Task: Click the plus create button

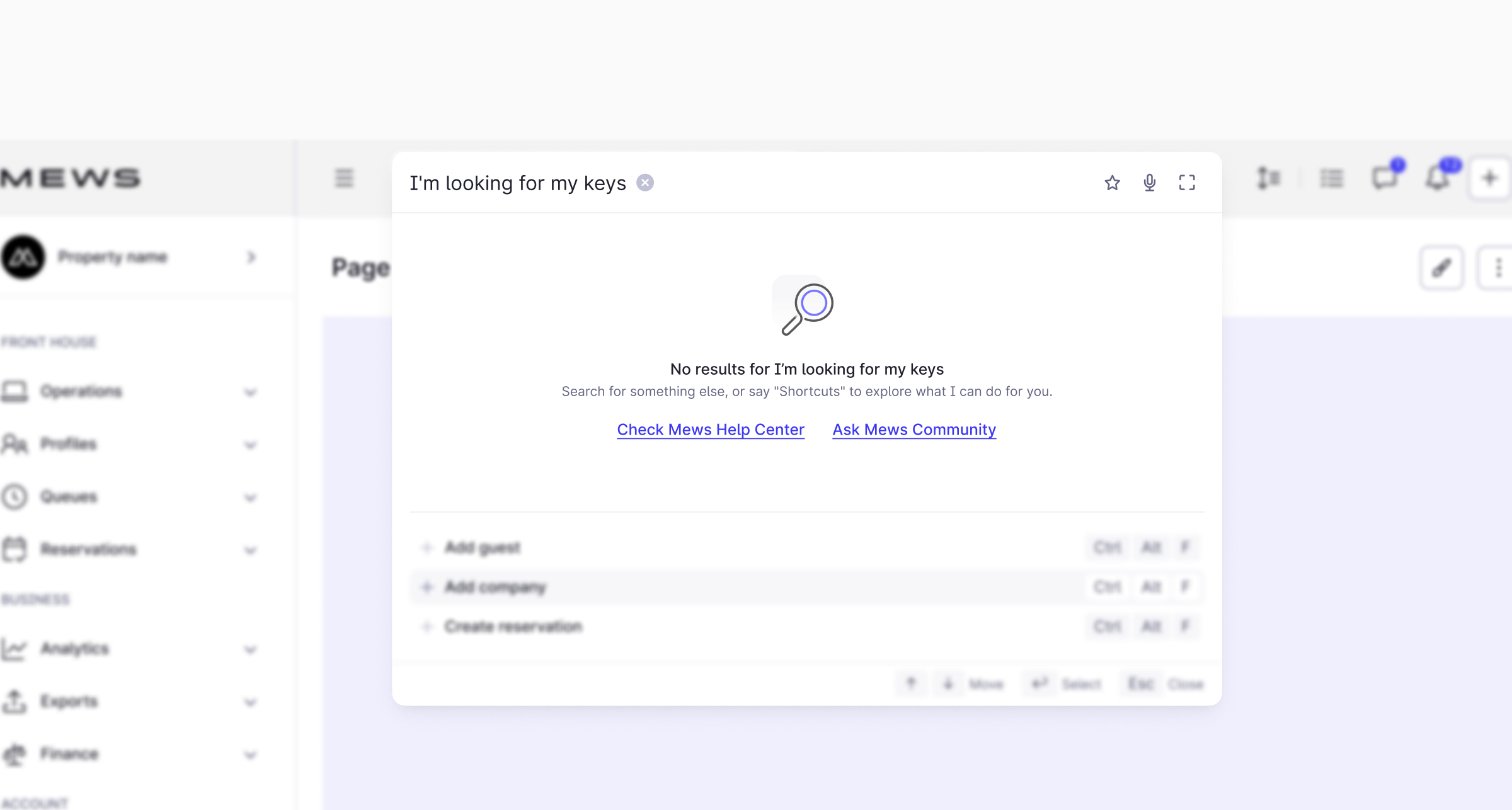Action: (x=1490, y=178)
